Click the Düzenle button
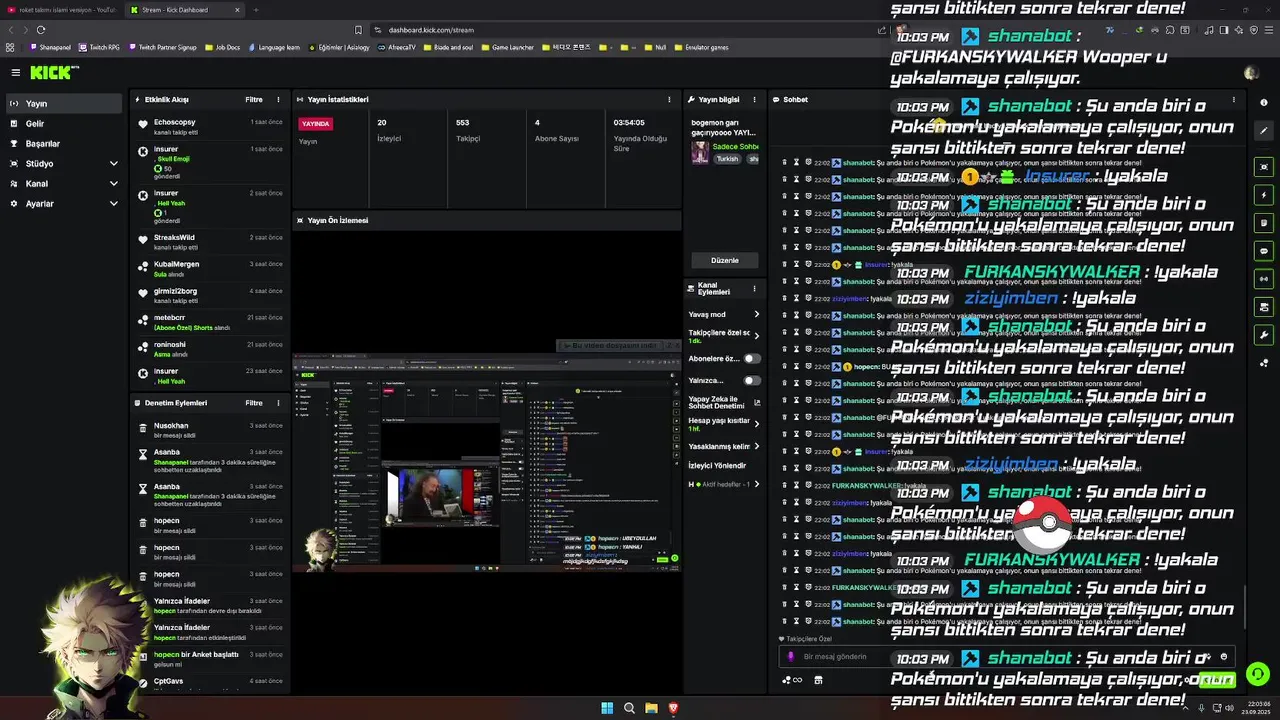The width and height of the screenshot is (1280, 720). pos(724,260)
